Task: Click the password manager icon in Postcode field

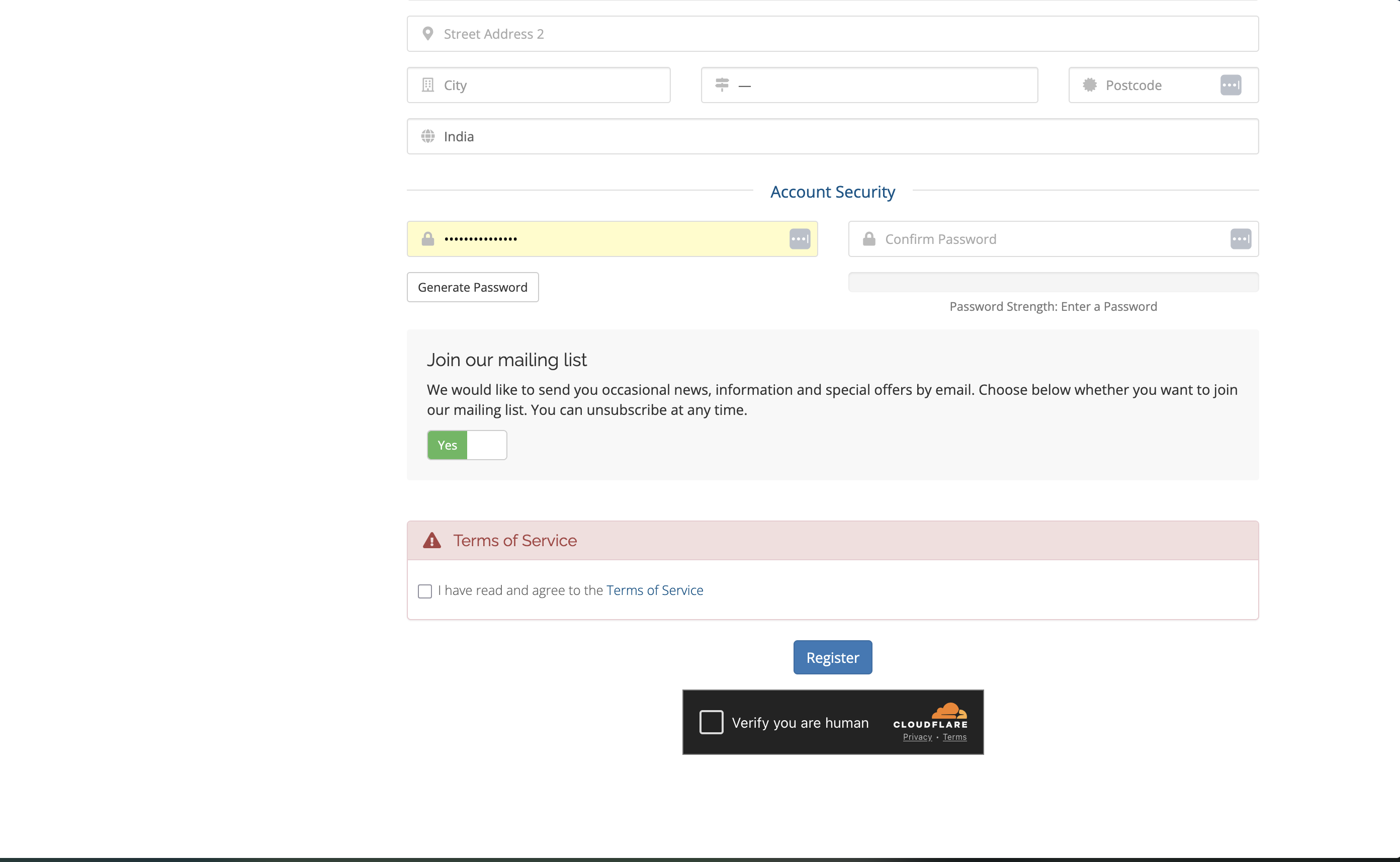Action: (x=1230, y=85)
